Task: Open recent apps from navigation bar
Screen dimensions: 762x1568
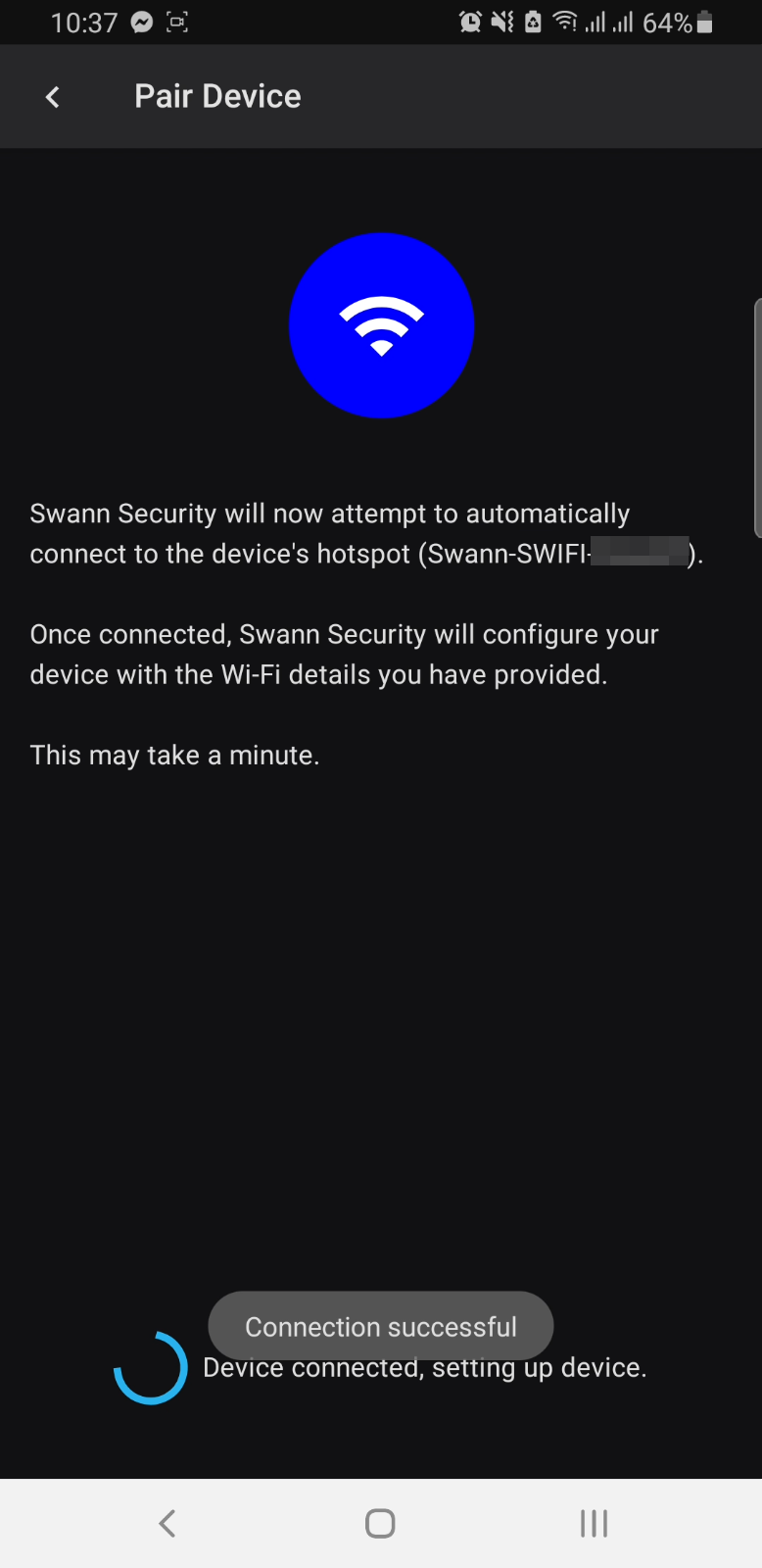Action: pyautogui.click(x=594, y=1523)
